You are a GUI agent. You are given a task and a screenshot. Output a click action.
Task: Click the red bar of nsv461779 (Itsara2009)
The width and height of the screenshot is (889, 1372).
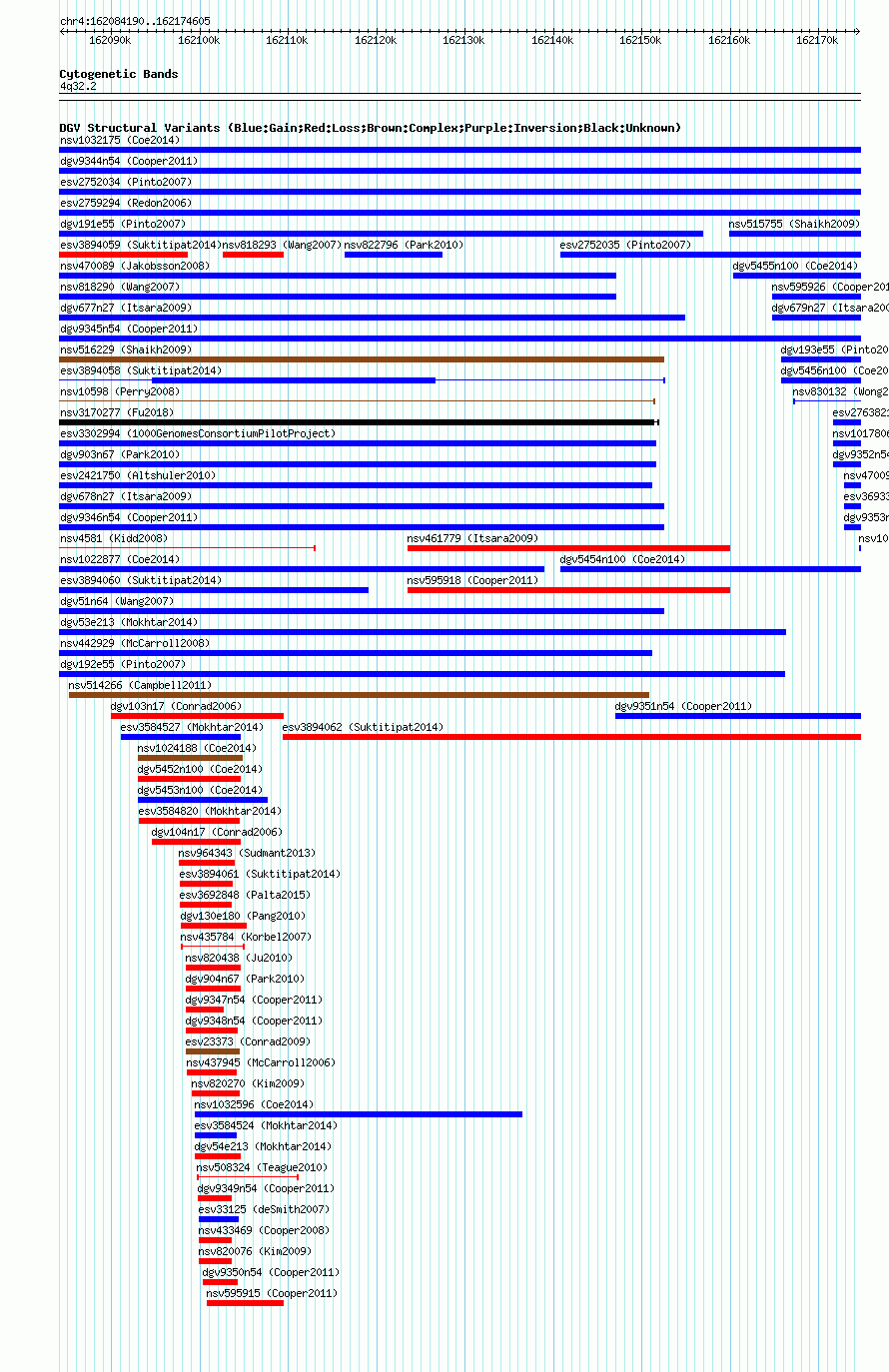(568, 548)
